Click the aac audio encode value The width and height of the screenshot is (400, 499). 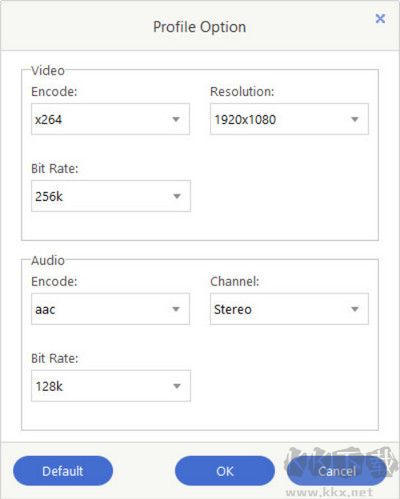pos(45,309)
